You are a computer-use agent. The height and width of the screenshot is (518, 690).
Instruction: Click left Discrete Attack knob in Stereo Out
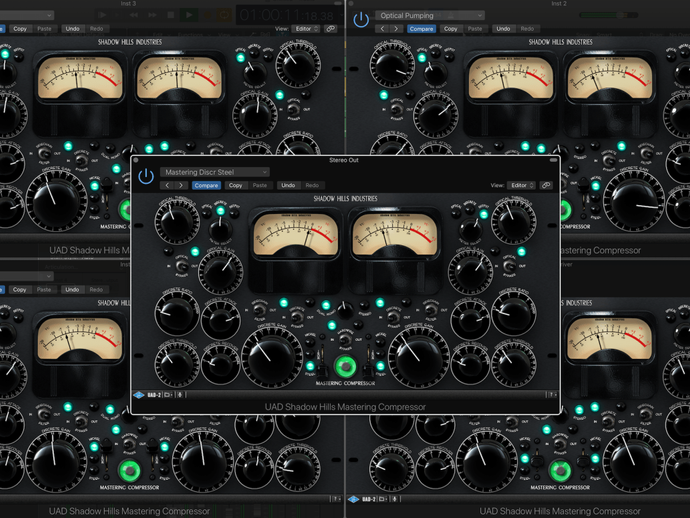click(221, 320)
